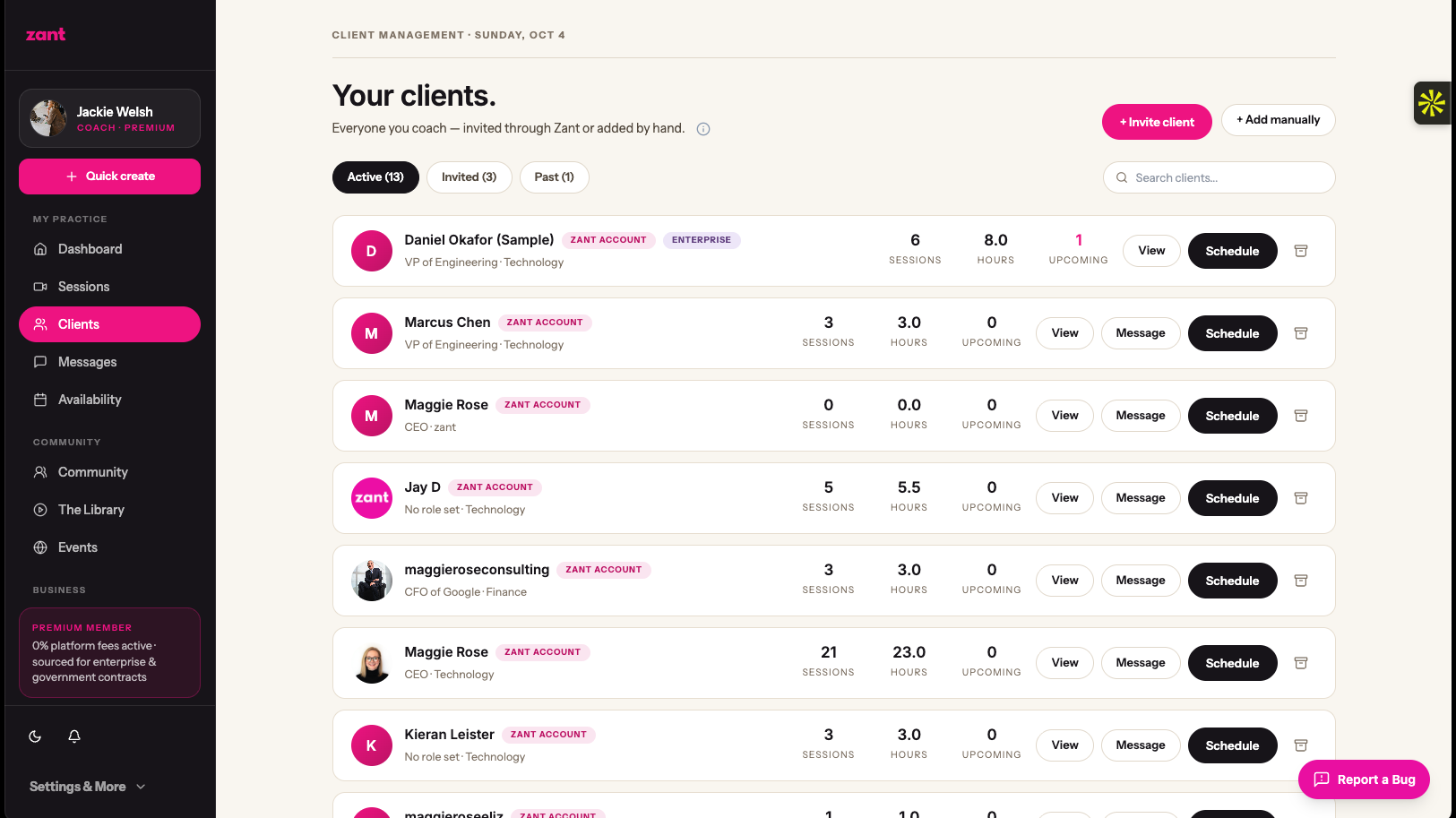Archive the Daniel Okafor (Sample) client

[x=1301, y=251]
